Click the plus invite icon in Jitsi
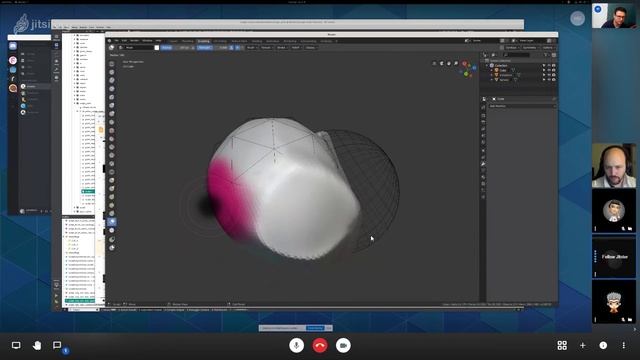The image size is (640, 360). click(x=582, y=345)
